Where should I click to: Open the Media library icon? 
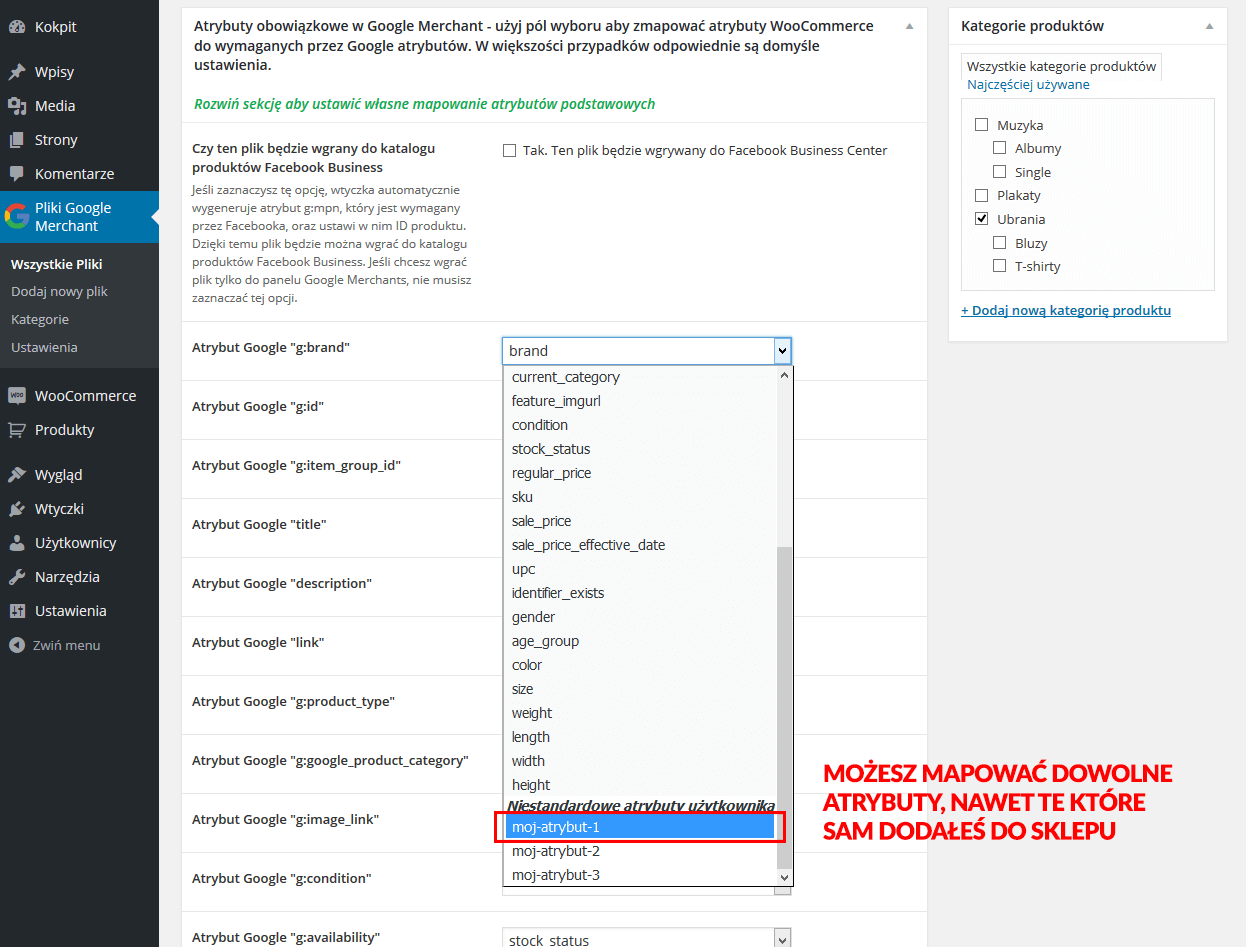pos(17,106)
